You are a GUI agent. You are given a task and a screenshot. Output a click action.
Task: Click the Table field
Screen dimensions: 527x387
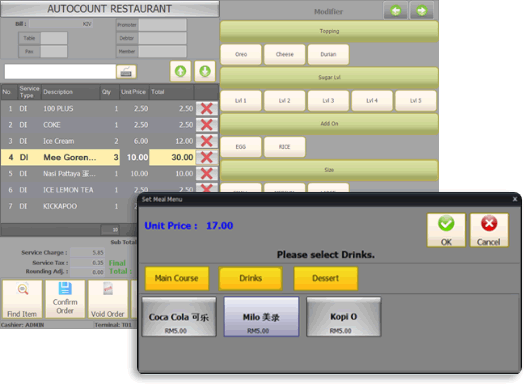[54, 38]
